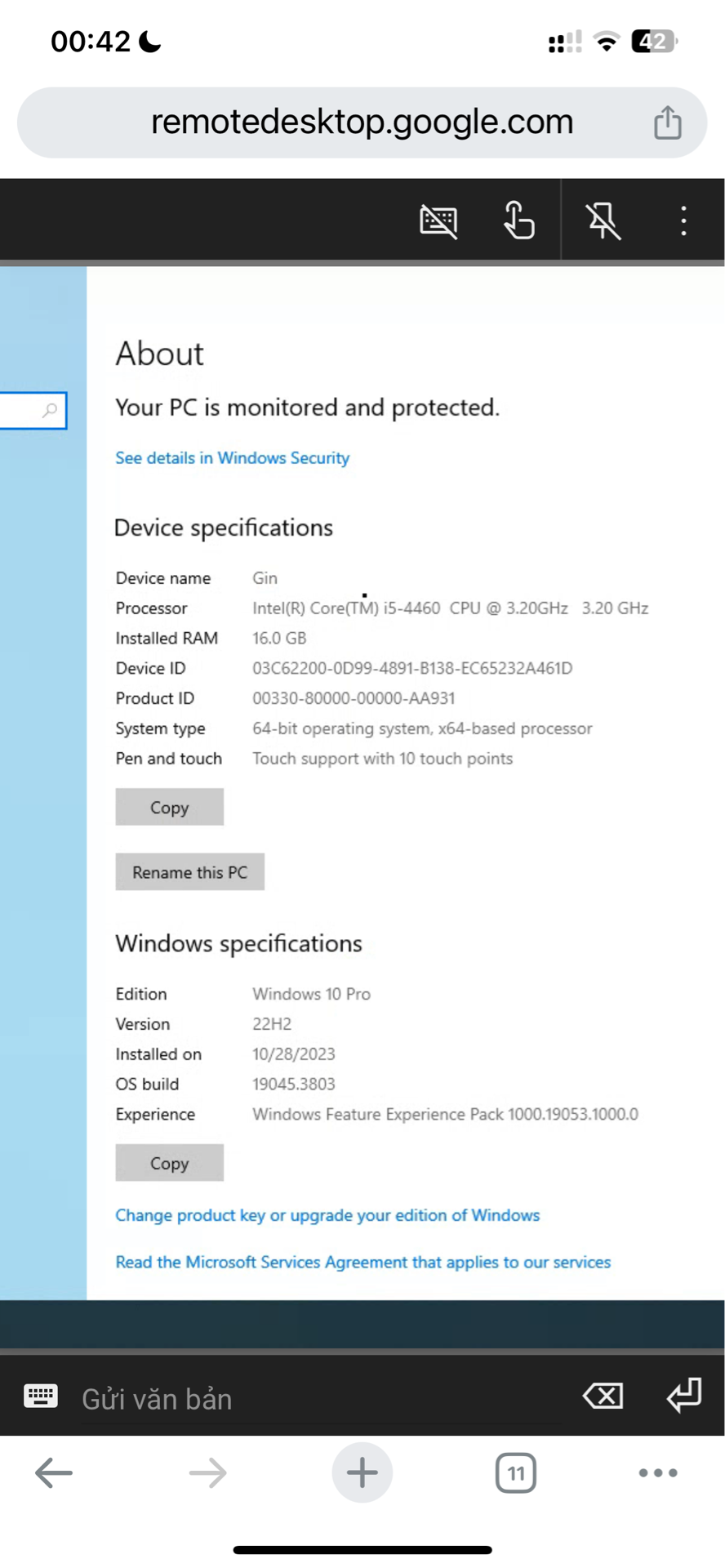Image resolution: width=725 pixels, height=1568 pixels.
Task: Open the browser more options dots
Action: pos(658,1473)
